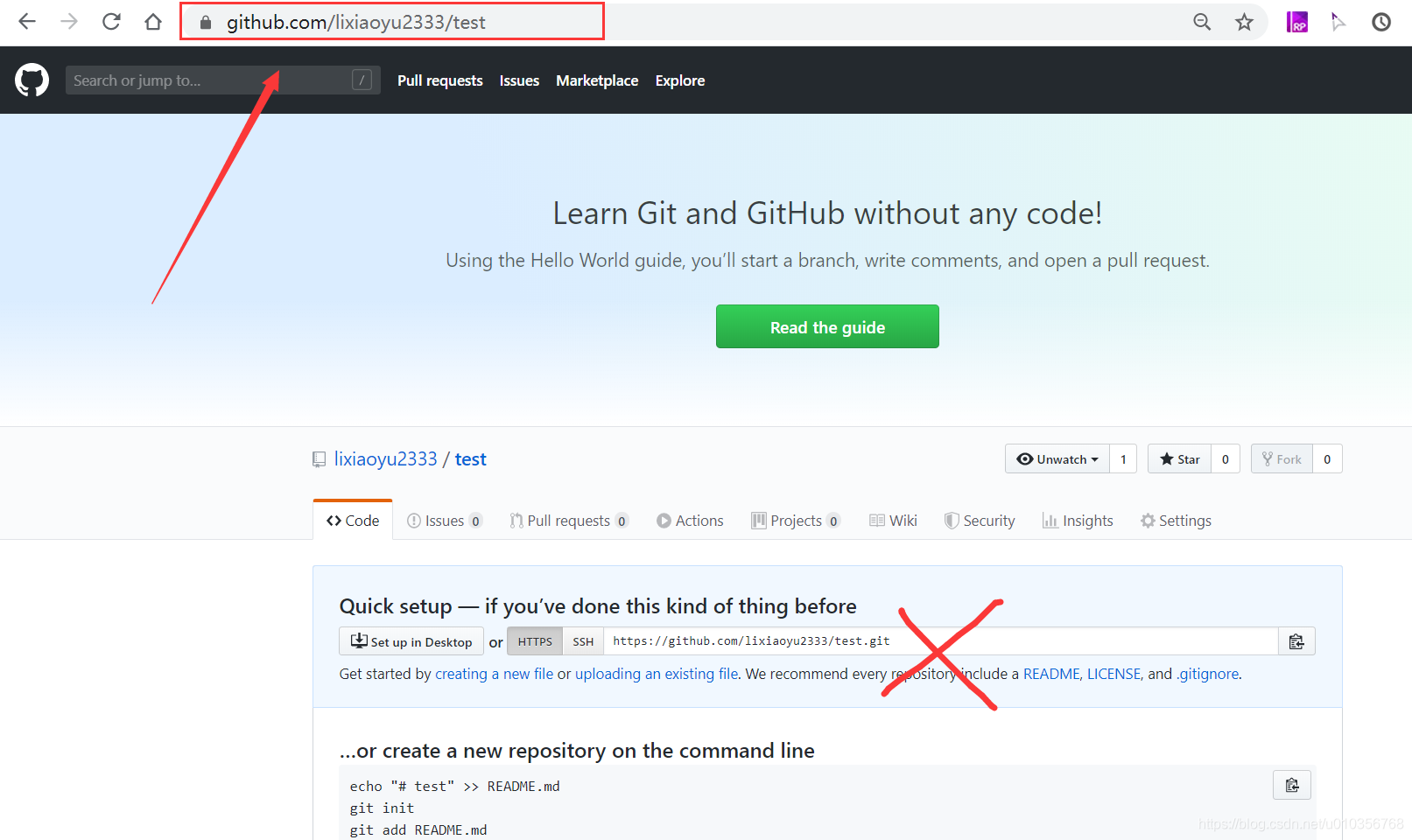Click the watcher count 1

click(x=1123, y=458)
